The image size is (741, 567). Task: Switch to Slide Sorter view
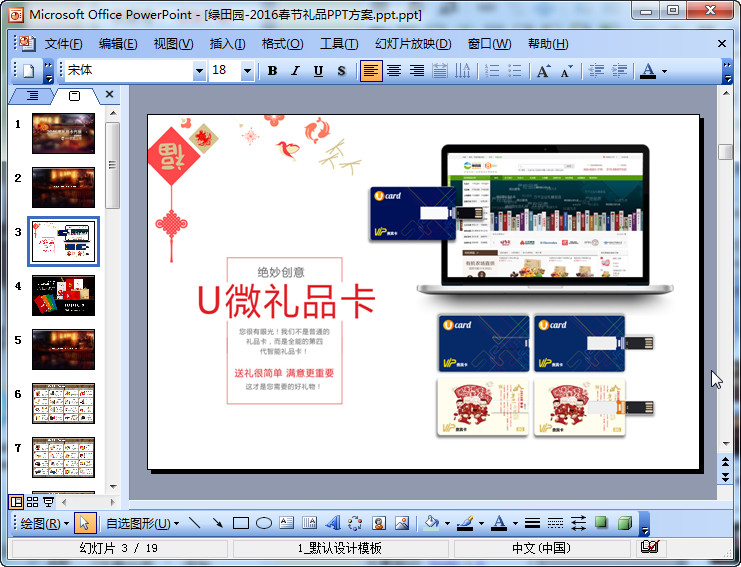click(x=33, y=502)
